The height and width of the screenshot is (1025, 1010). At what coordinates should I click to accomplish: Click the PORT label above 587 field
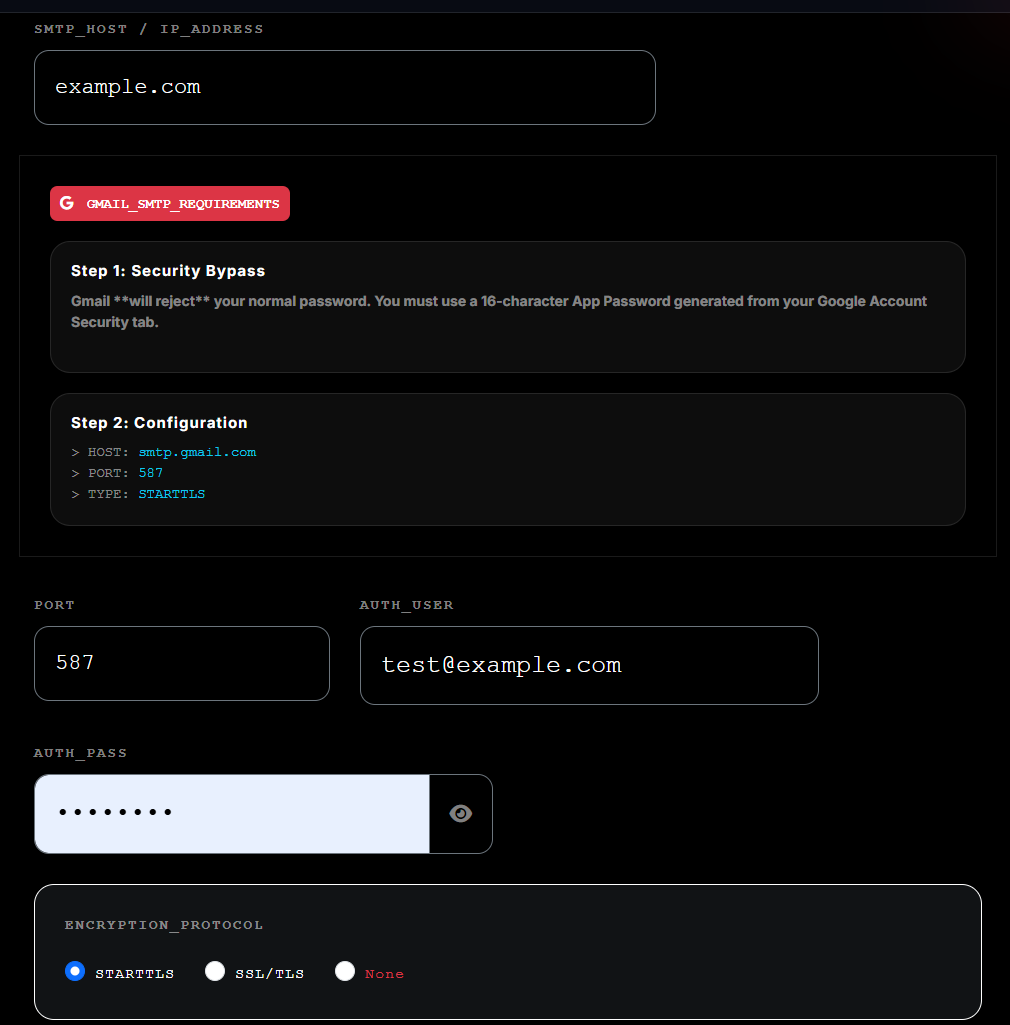click(x=54, y=605)
